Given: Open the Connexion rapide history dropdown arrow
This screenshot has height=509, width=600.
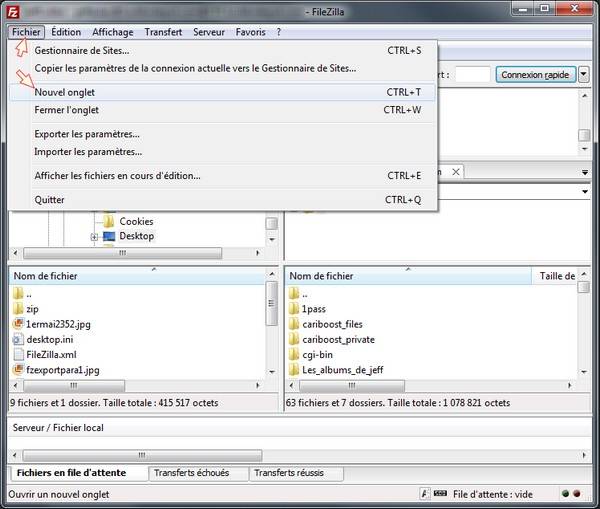Looking at the screenshot, I should (x=584, y=74).
